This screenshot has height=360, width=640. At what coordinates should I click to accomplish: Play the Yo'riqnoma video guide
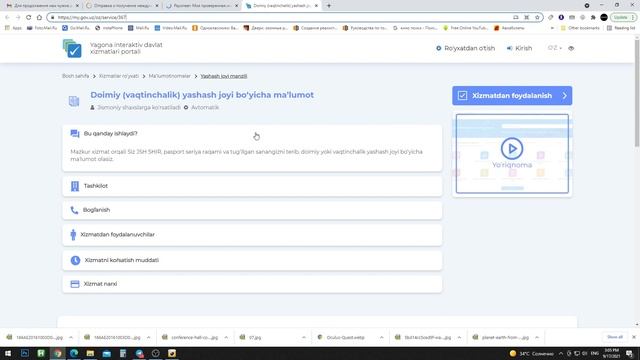click(x=512, y=148)
